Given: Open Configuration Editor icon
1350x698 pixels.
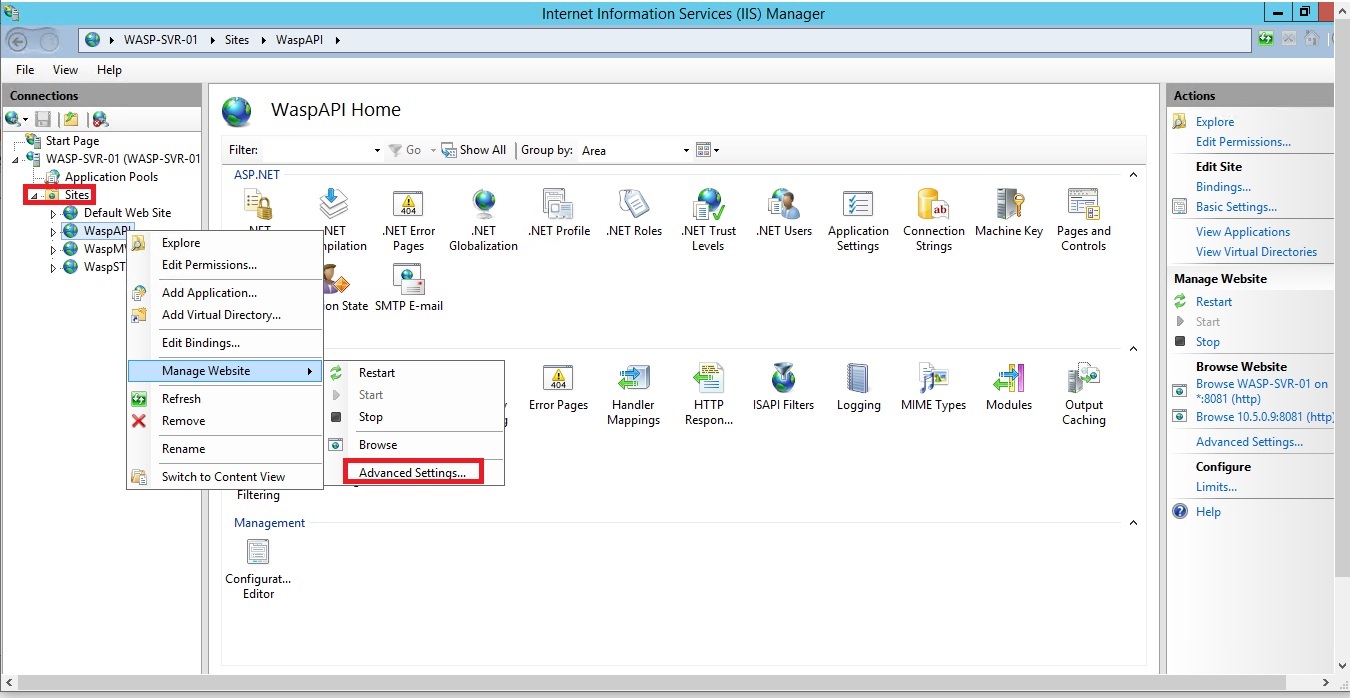Looking at the screenshot, I should point(258,555).
